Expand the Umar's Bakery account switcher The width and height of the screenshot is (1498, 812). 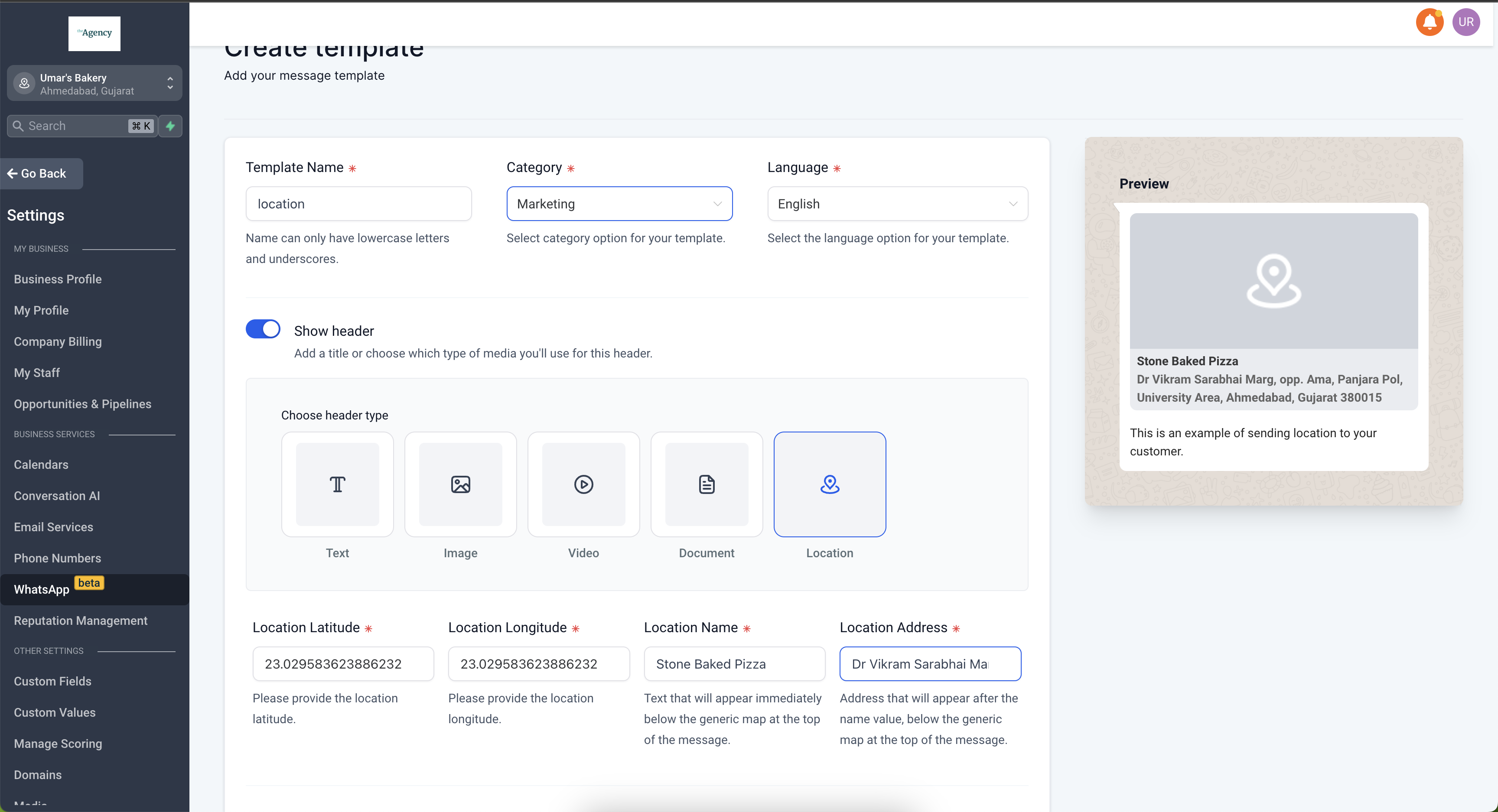pos(94,84)
